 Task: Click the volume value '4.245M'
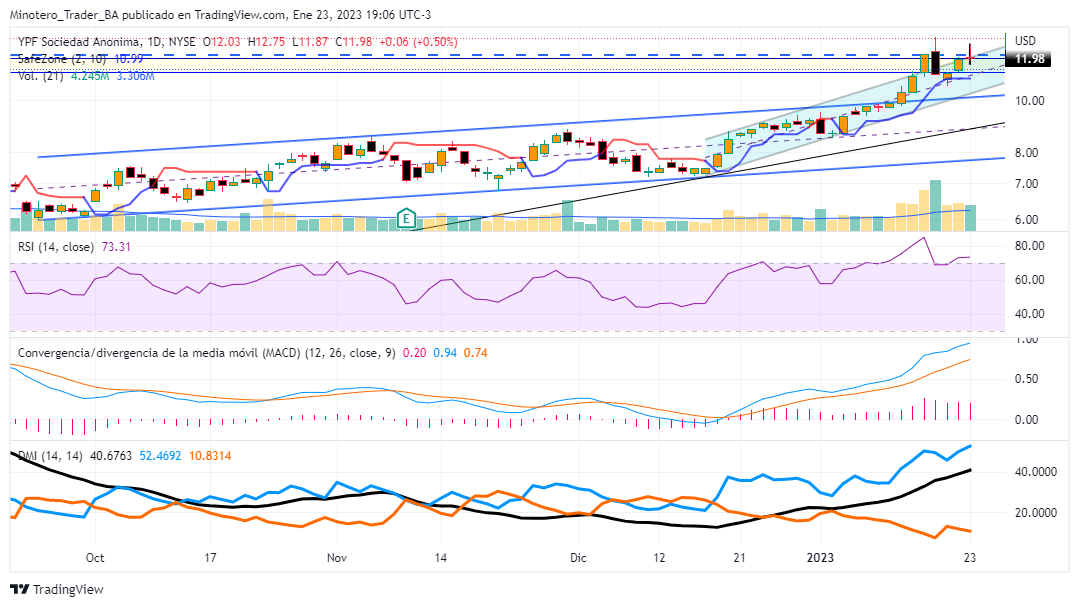[90, 76]
